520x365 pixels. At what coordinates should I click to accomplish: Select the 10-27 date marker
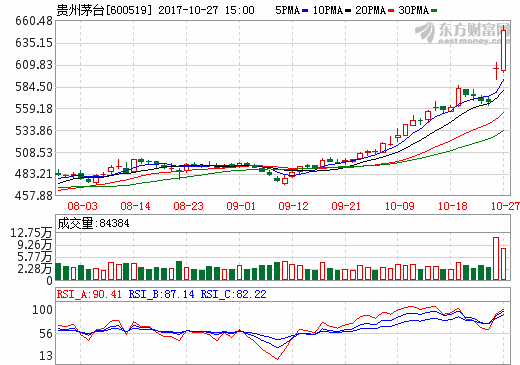point(505,206)
